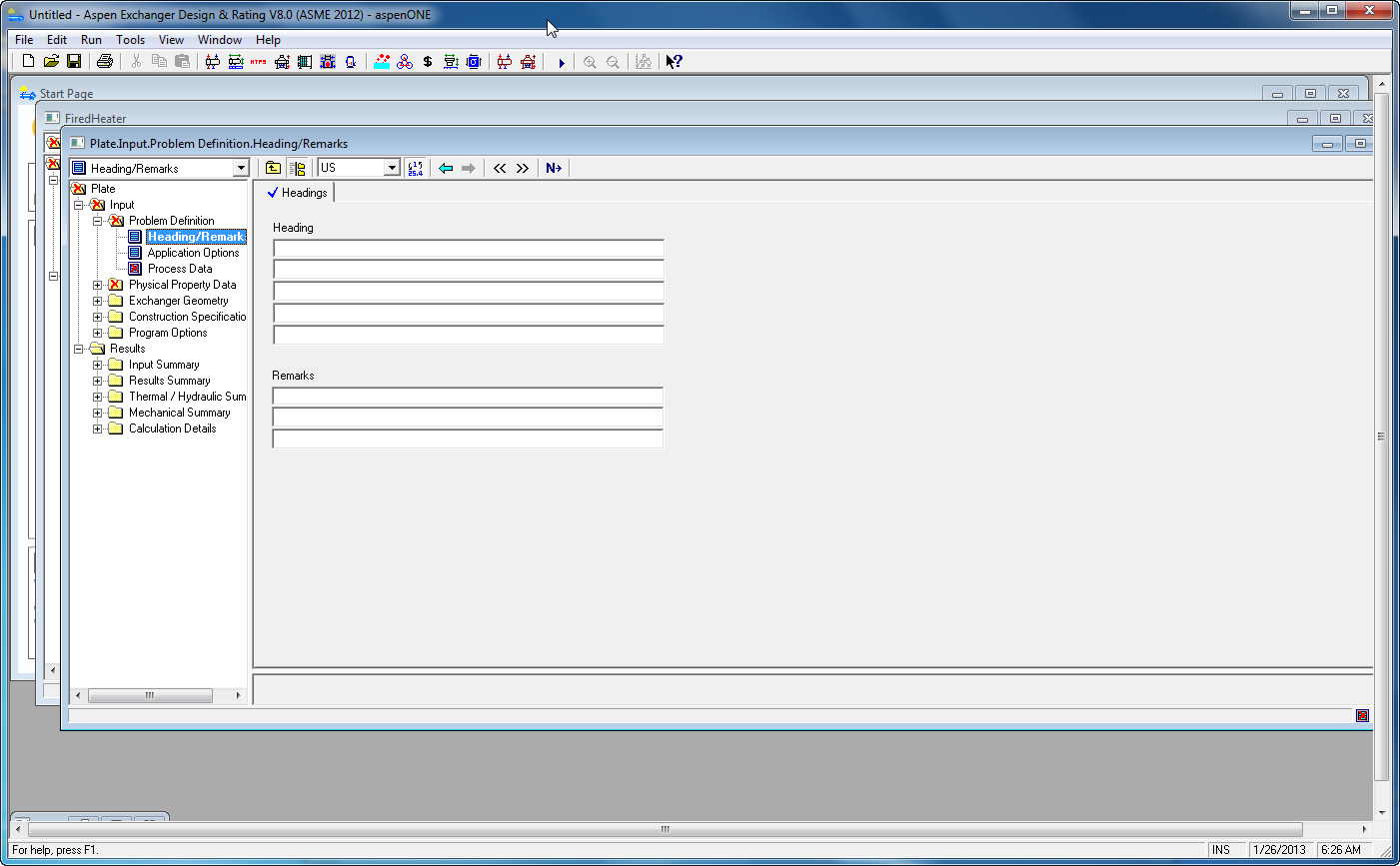Open the Tools menu
This screenshot has width=1400, height=866.
[130, 40]
